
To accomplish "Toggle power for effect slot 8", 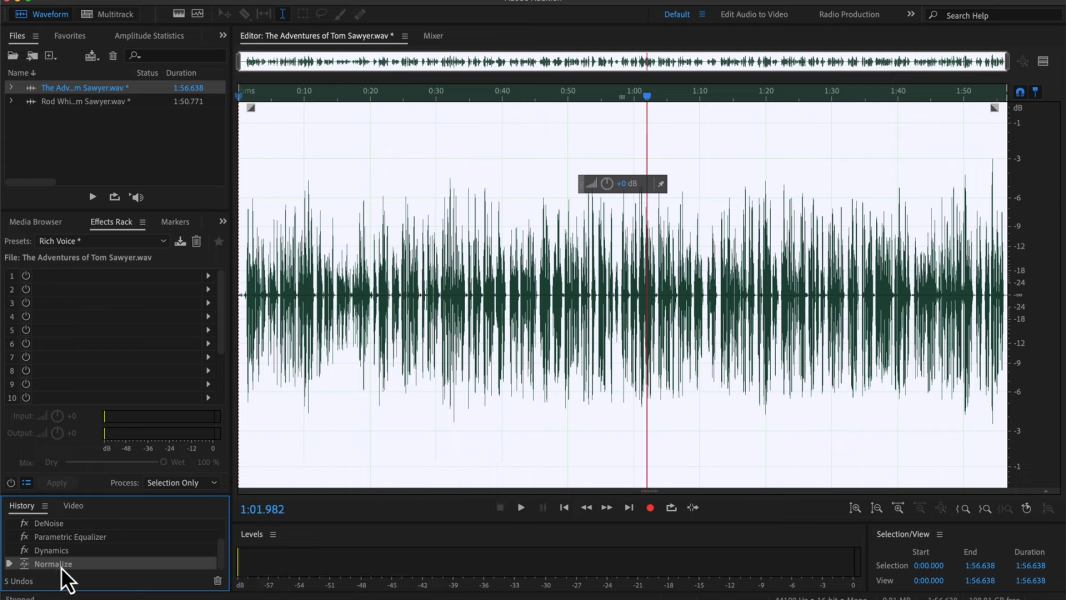I will point(26,371).
